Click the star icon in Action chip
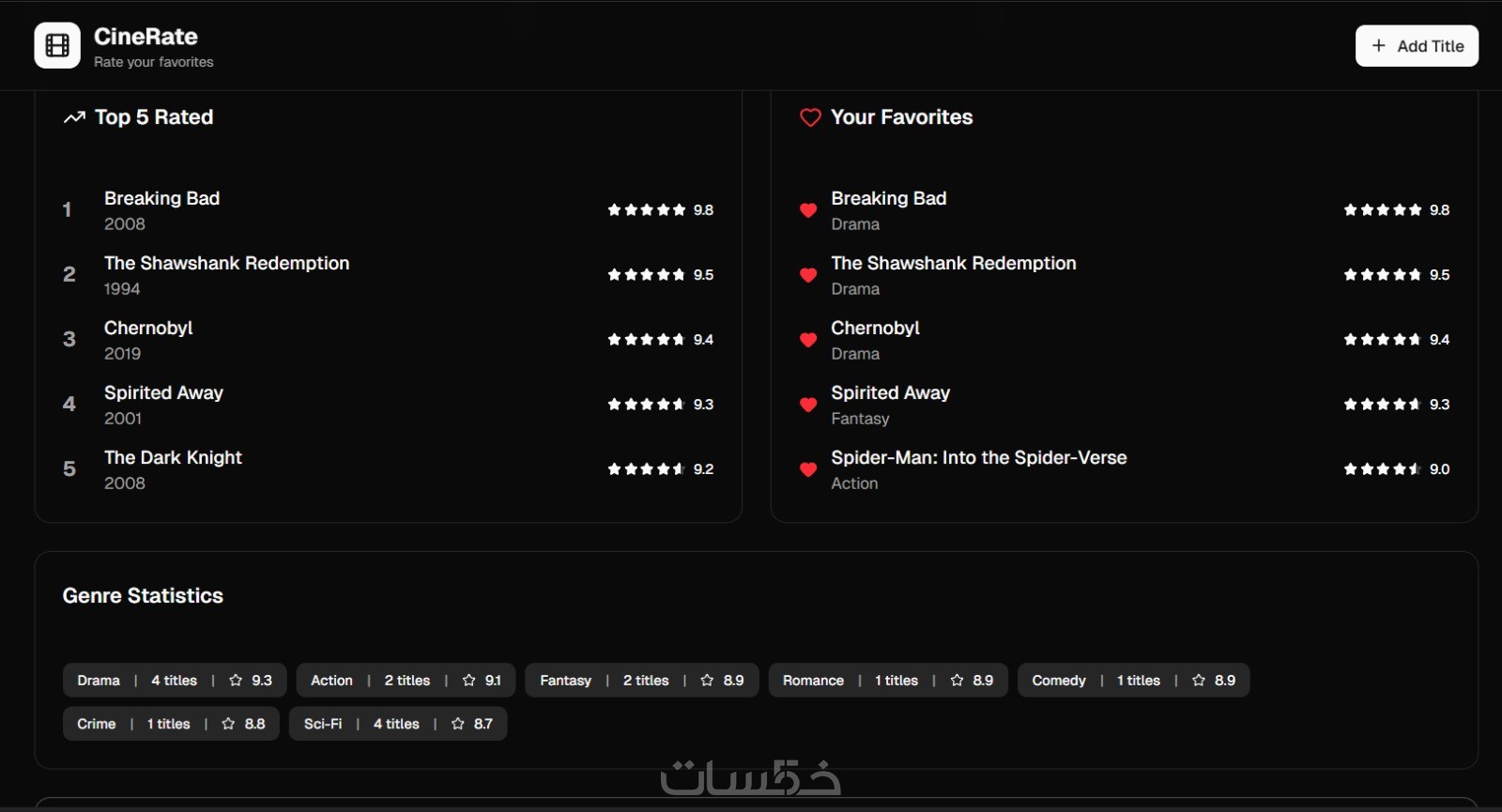 [469, 681]
